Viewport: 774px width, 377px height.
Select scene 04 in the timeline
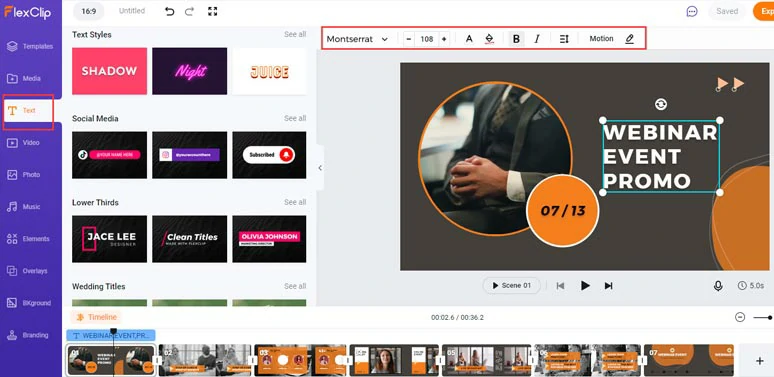(394, 360)
